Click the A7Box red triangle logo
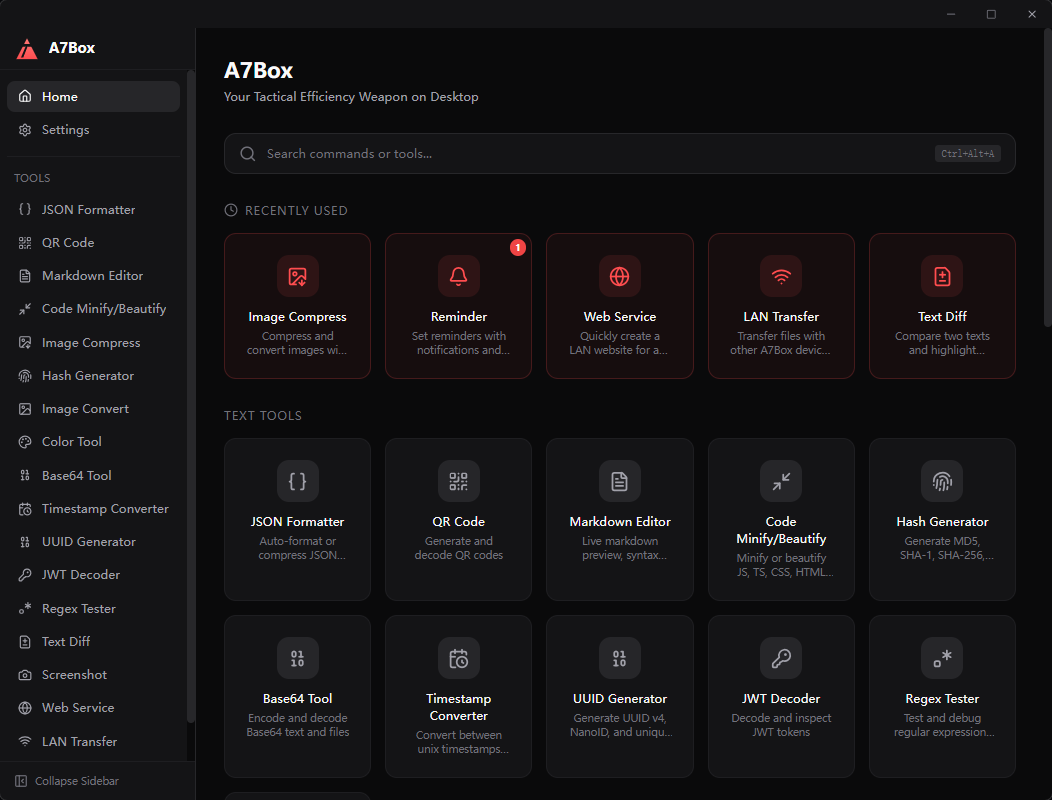The height and width of the screenshot is (800, 1052). tap(27, 48)
